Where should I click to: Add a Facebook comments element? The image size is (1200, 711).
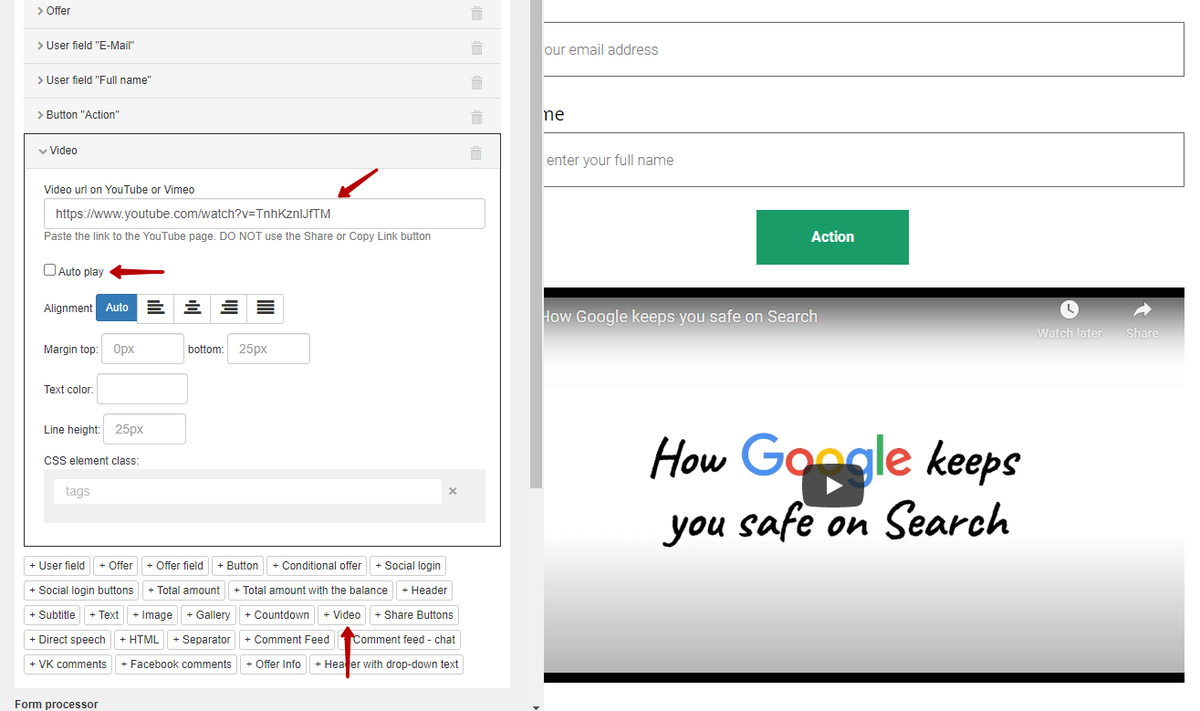[x=176, y=664]
